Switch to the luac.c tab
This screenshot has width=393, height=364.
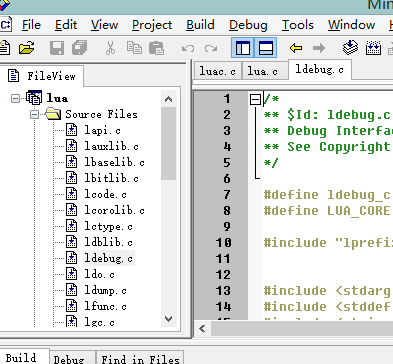217,71
